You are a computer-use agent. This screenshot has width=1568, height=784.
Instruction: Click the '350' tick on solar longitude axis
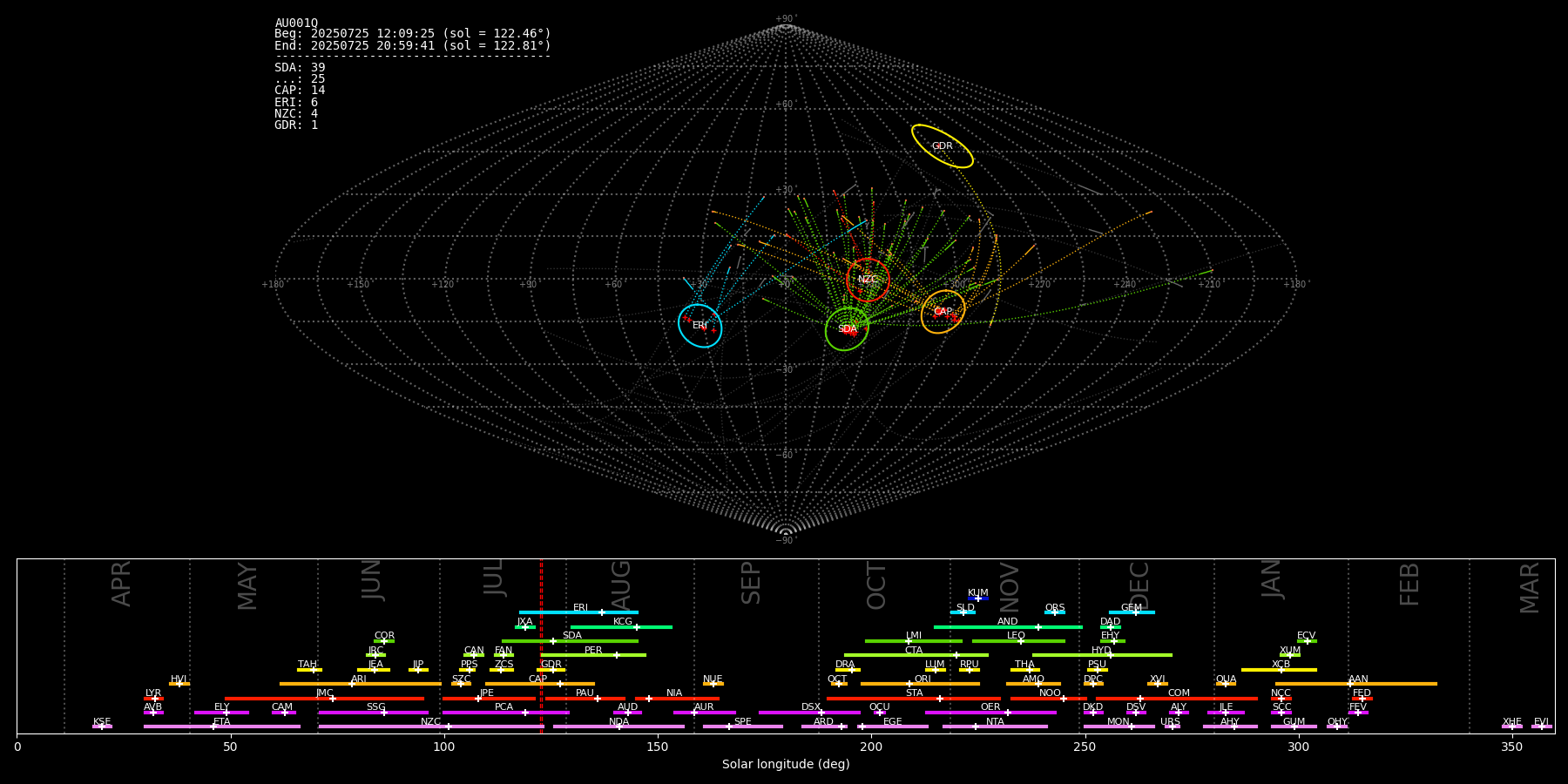pos(1511,747)
